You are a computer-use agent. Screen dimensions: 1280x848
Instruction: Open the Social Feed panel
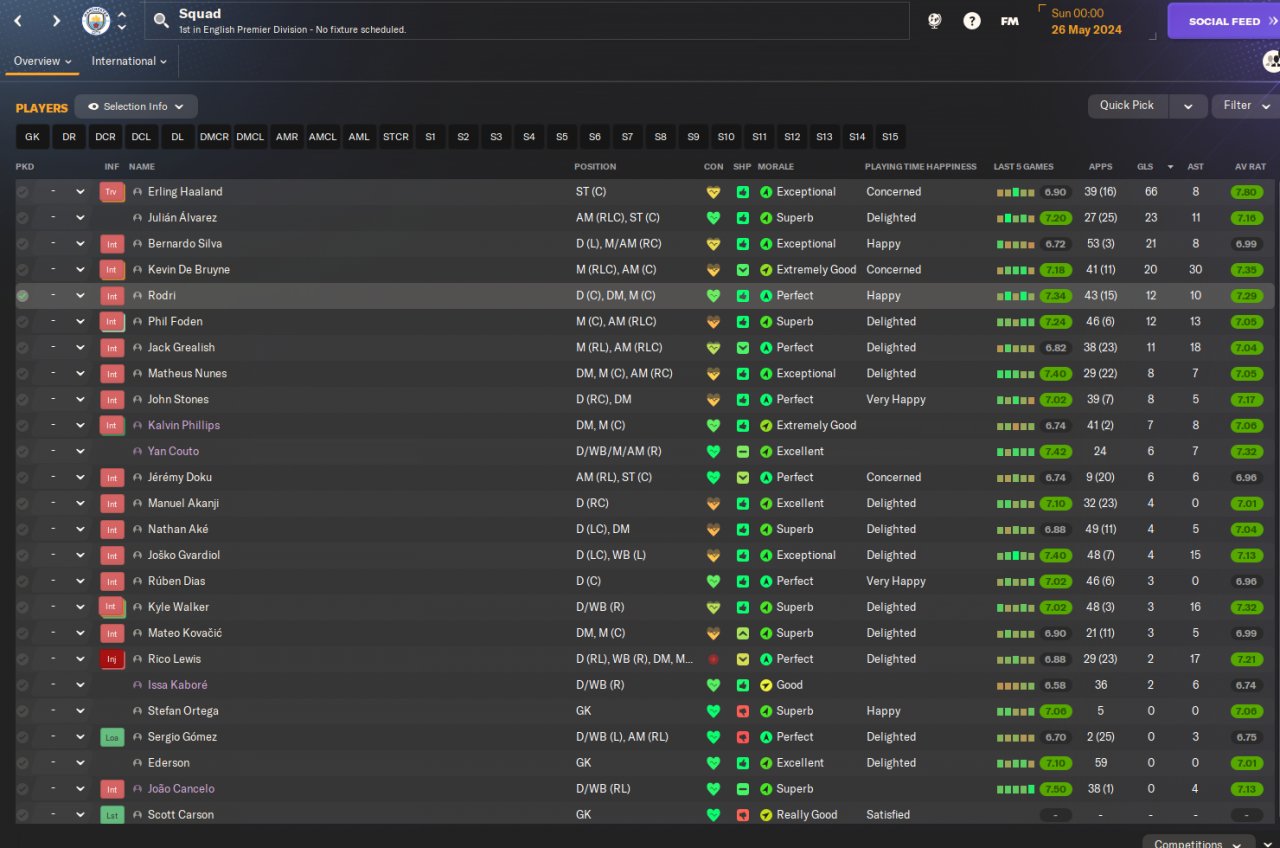coord(1224,21)
